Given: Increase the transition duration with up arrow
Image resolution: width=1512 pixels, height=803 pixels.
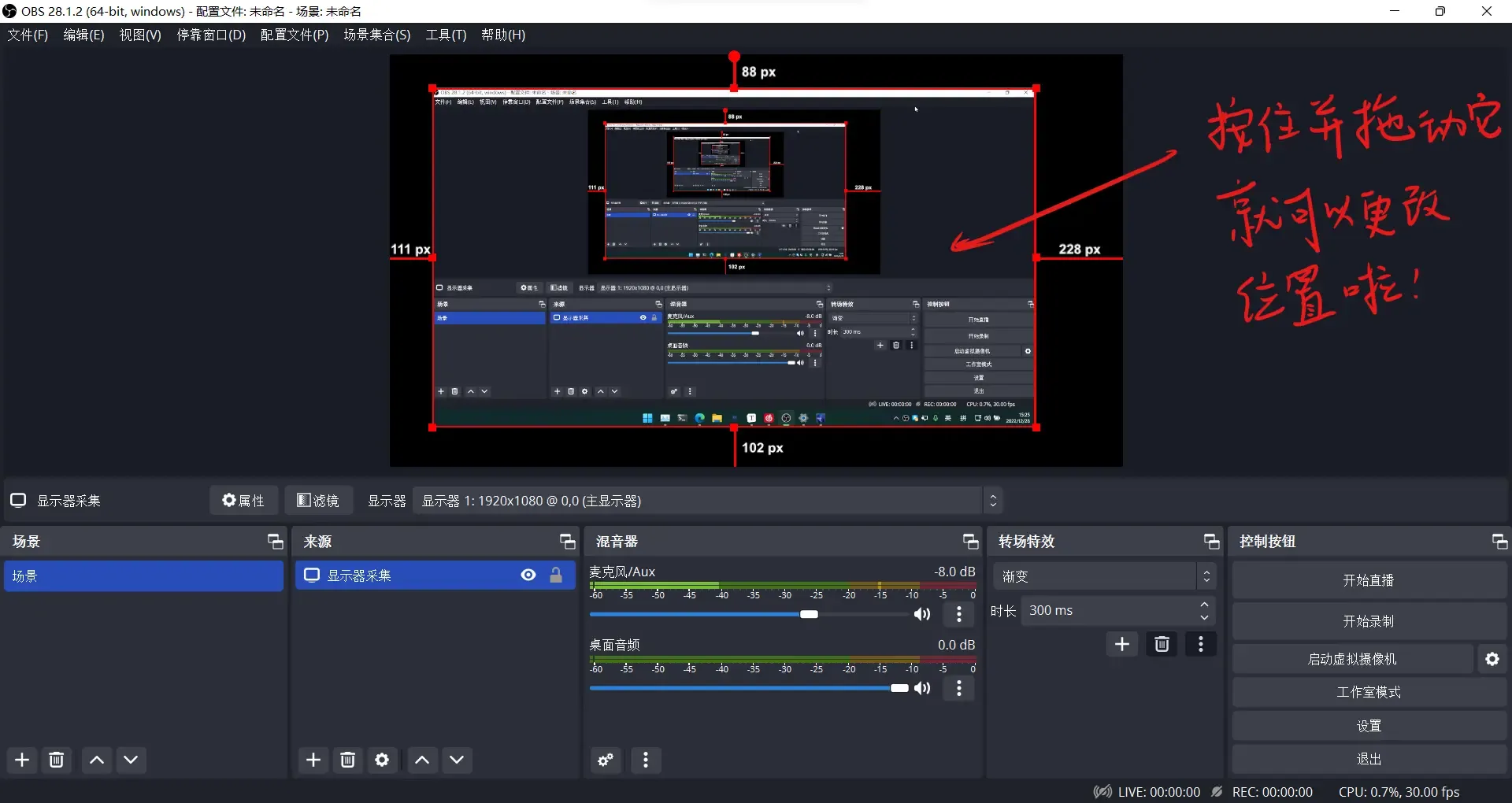Looking at the screenshot, I should 1204,605.
